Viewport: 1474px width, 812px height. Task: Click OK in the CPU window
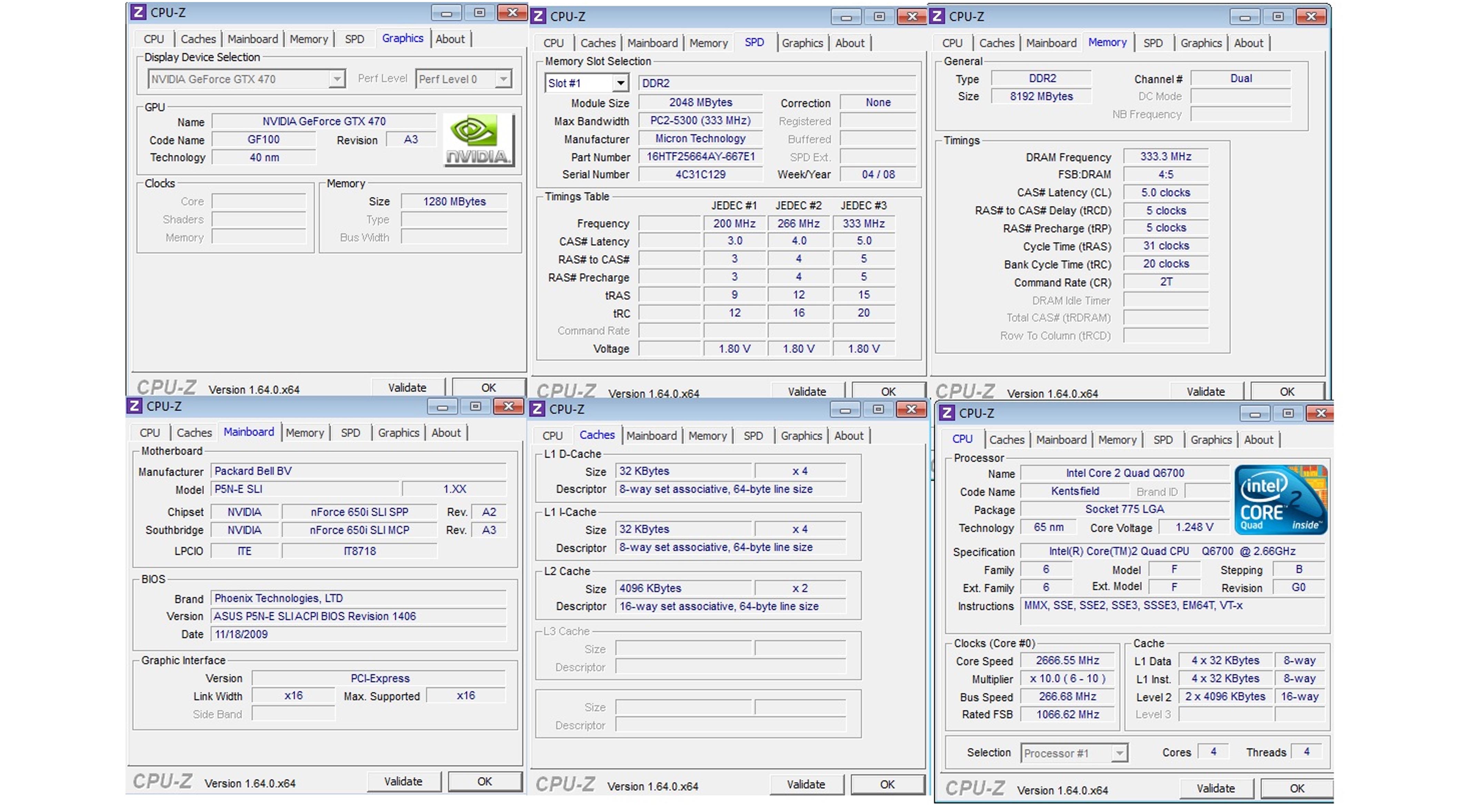coord(1296,788)
